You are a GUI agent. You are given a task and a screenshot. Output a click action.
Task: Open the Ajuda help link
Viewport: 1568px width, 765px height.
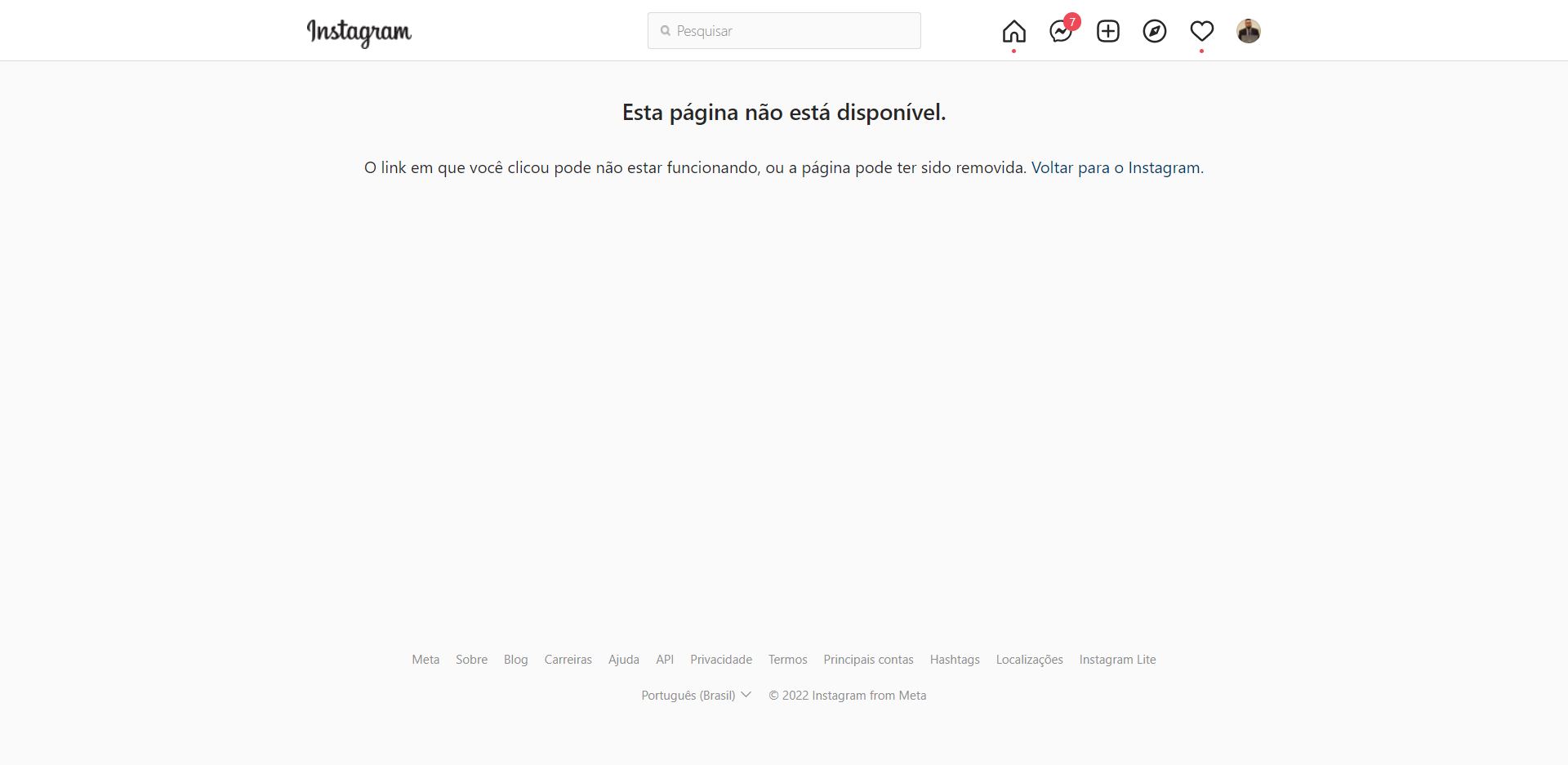623,660
